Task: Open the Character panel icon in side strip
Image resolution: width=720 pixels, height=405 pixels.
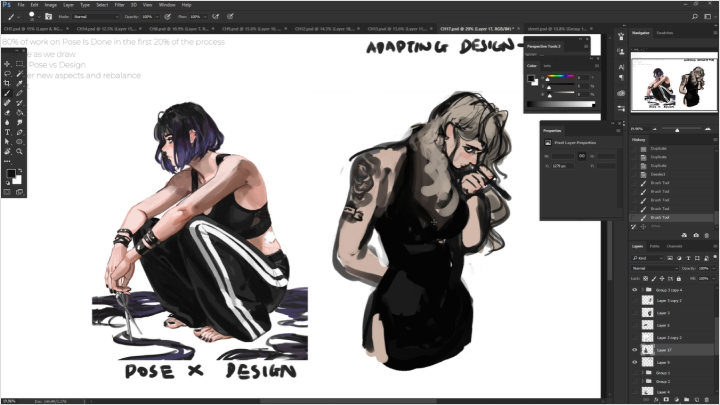Action: coord(621,67)
